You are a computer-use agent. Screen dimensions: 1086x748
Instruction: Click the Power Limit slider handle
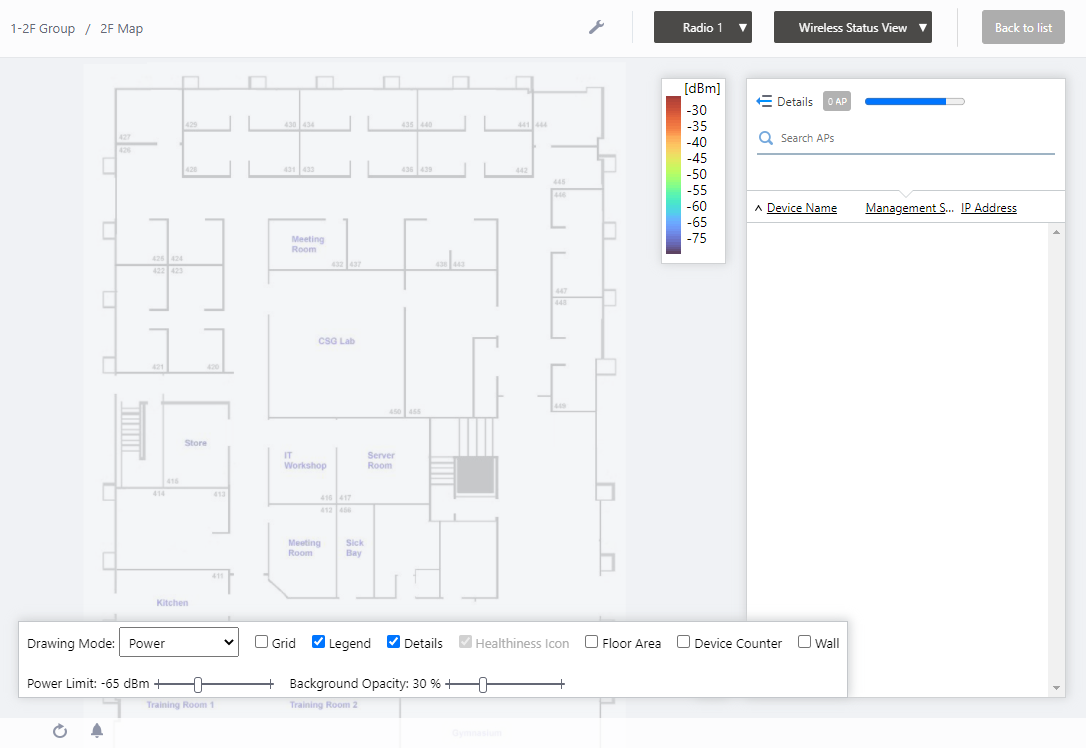pyautogui.click(x=198, y=684)
